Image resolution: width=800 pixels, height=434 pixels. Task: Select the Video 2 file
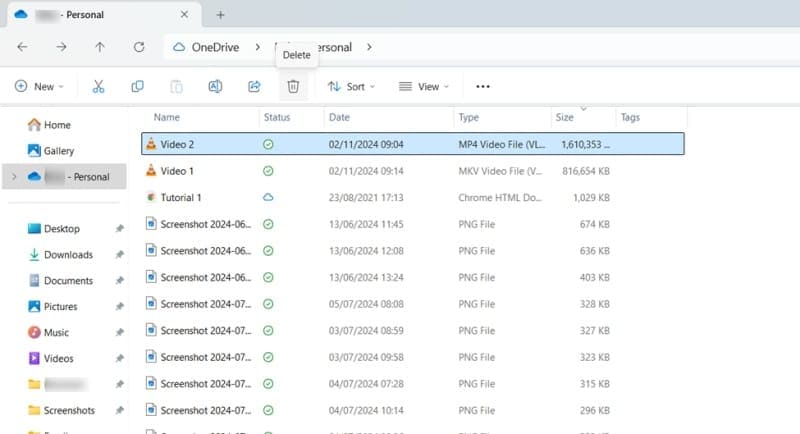pos(413,144)
